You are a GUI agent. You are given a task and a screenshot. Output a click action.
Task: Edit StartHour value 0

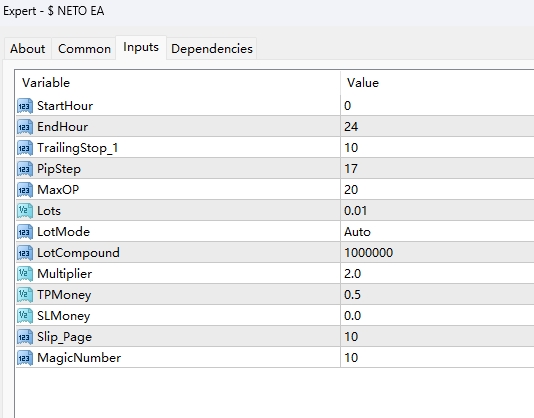(x=437, y=106)
